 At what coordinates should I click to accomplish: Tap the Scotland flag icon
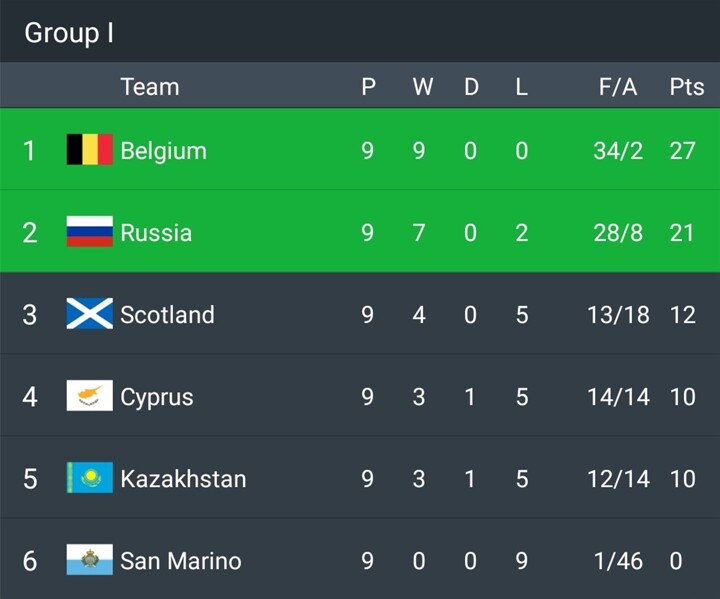(x=89, y=314)
